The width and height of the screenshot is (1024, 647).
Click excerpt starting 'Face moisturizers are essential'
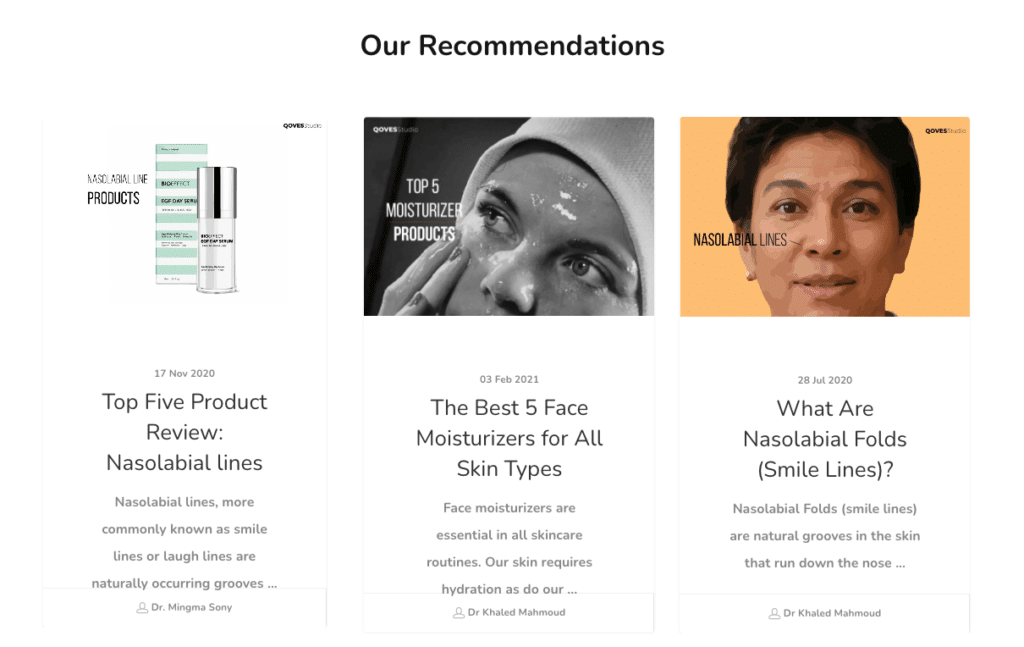click(509, 548)
